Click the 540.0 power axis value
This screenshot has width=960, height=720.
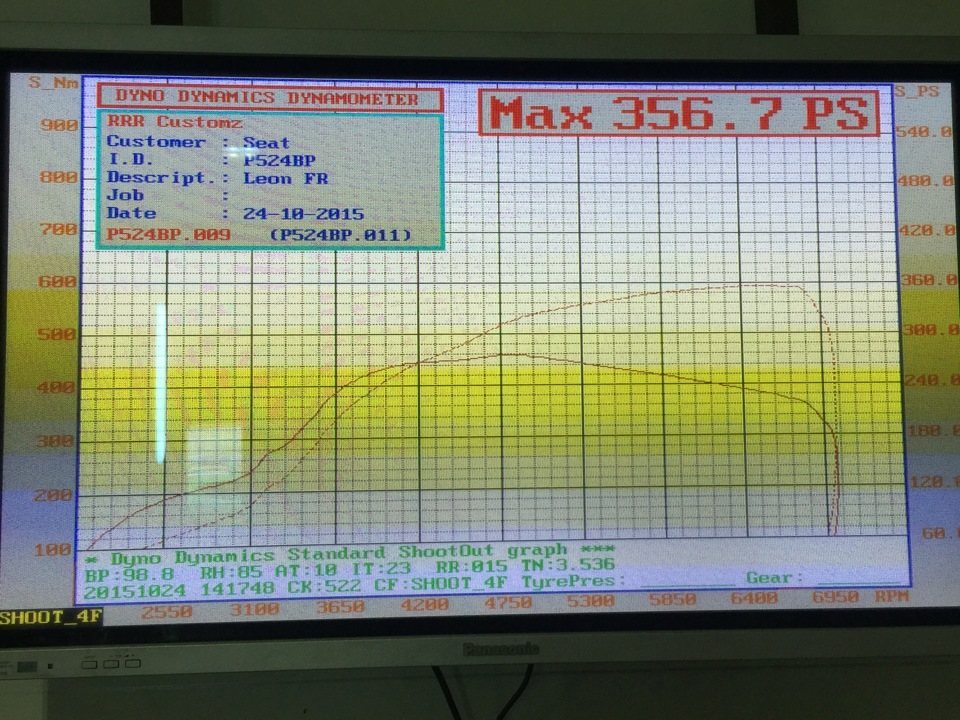point(924,132)
